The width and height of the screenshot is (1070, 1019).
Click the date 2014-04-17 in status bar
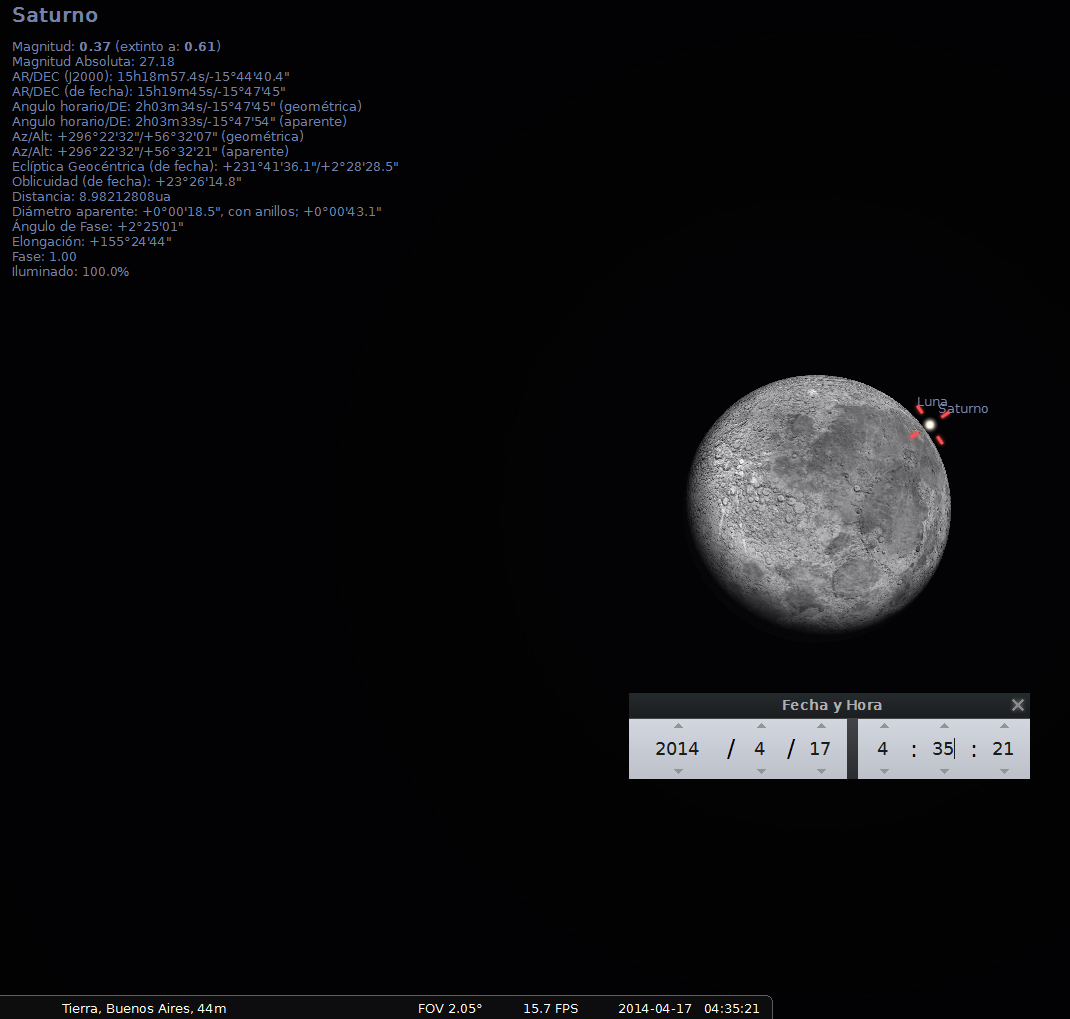point(655,1009)
